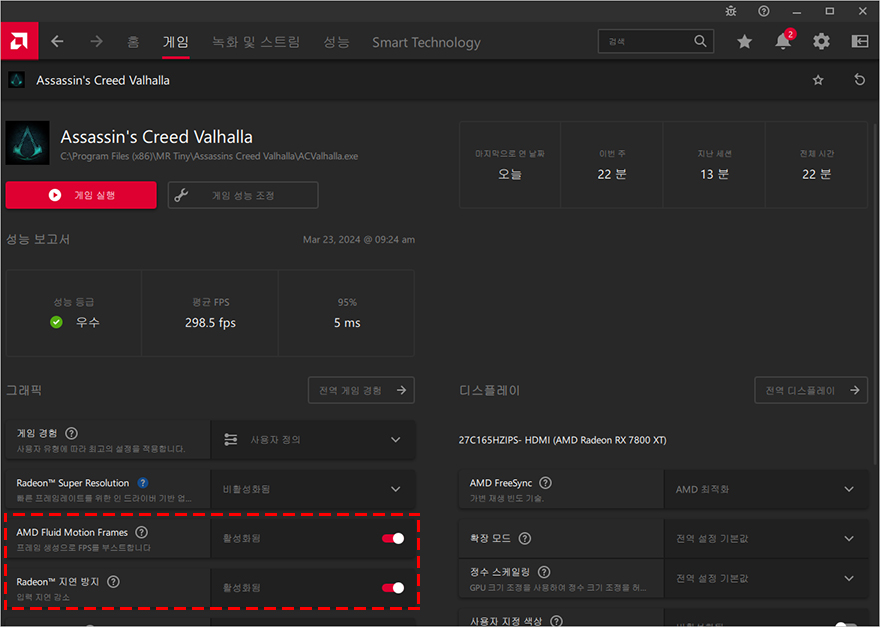Viewport: 880px width, 627px height.
Task: Show help for AMD Fluid Motion Frames
Action: point(142,532)
